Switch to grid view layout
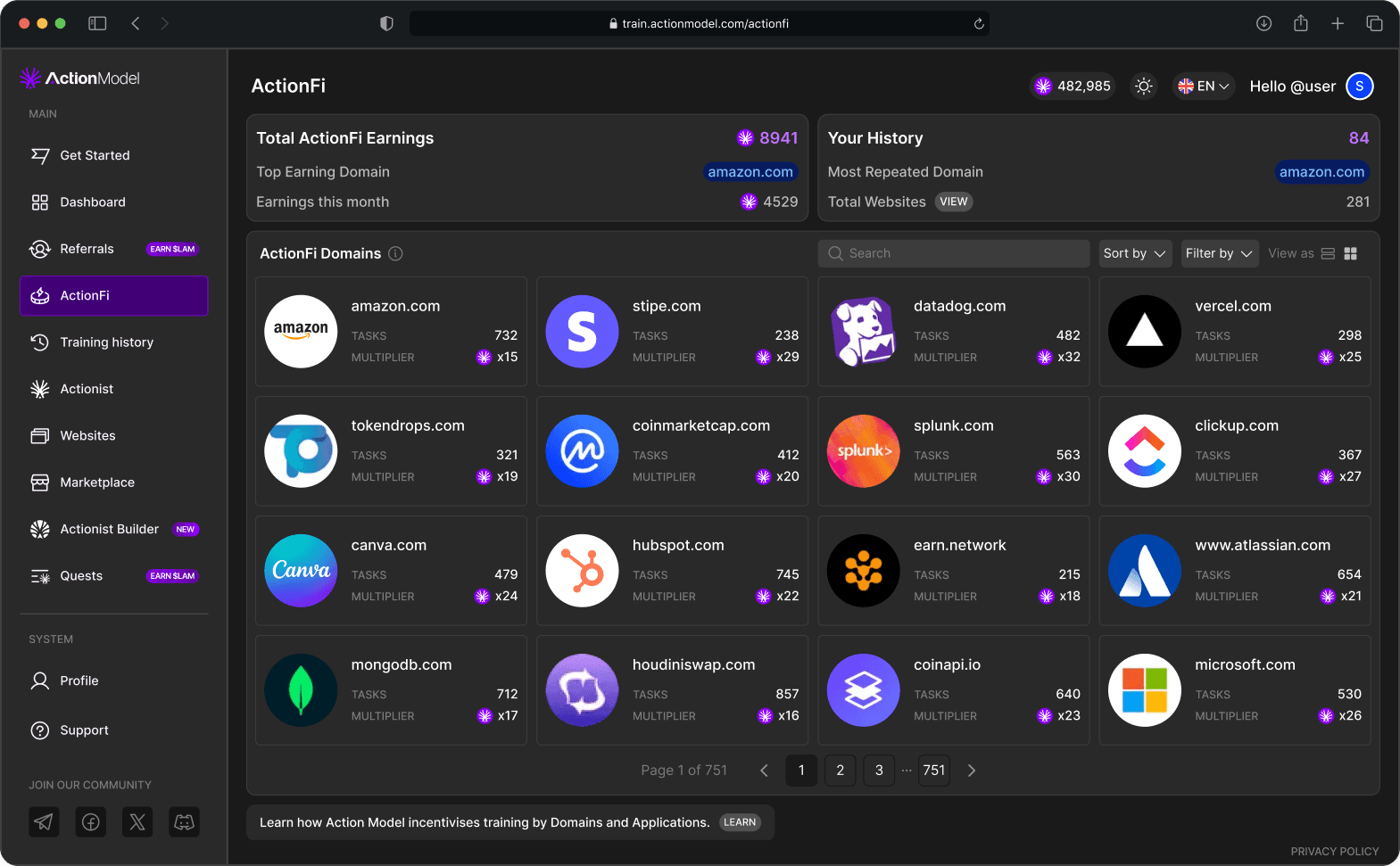 click(1351, 253)
